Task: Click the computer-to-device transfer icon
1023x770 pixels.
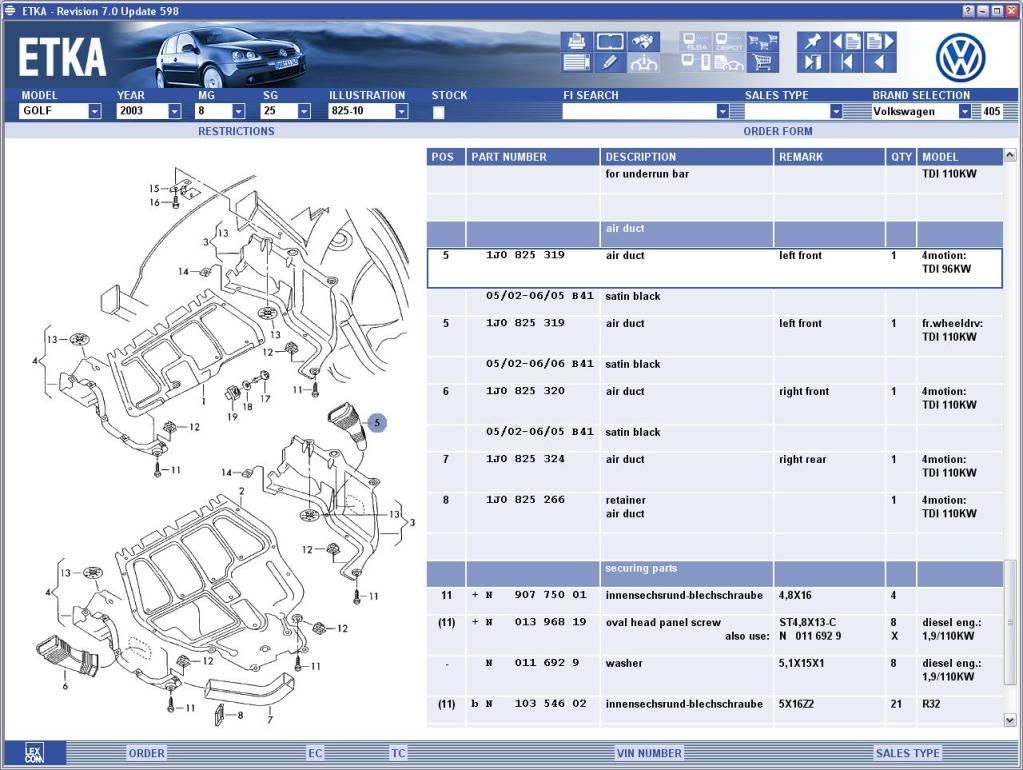Action: [x=696, y=63]
